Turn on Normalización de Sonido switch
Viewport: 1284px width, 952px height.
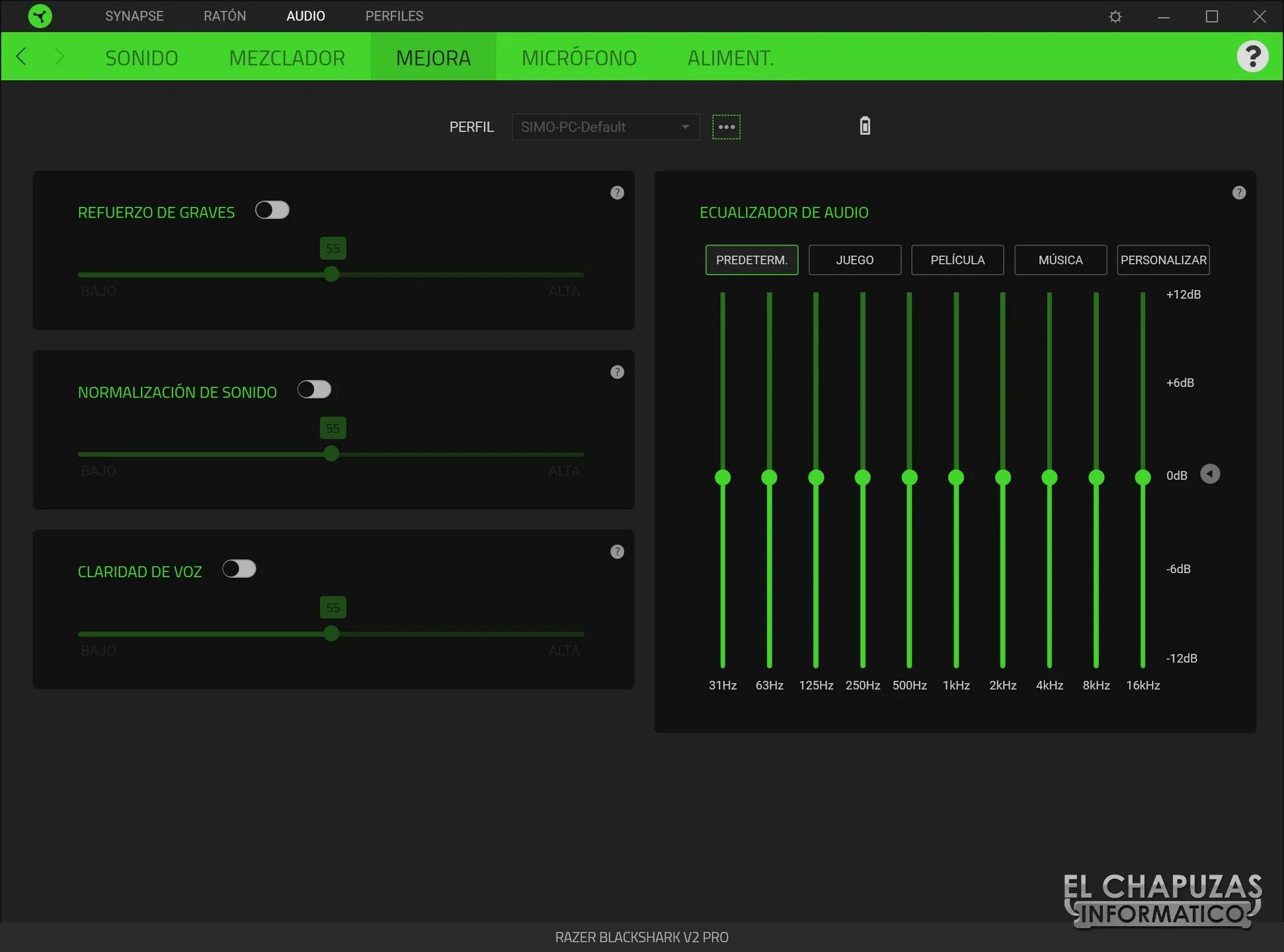[x=314, y=389]
